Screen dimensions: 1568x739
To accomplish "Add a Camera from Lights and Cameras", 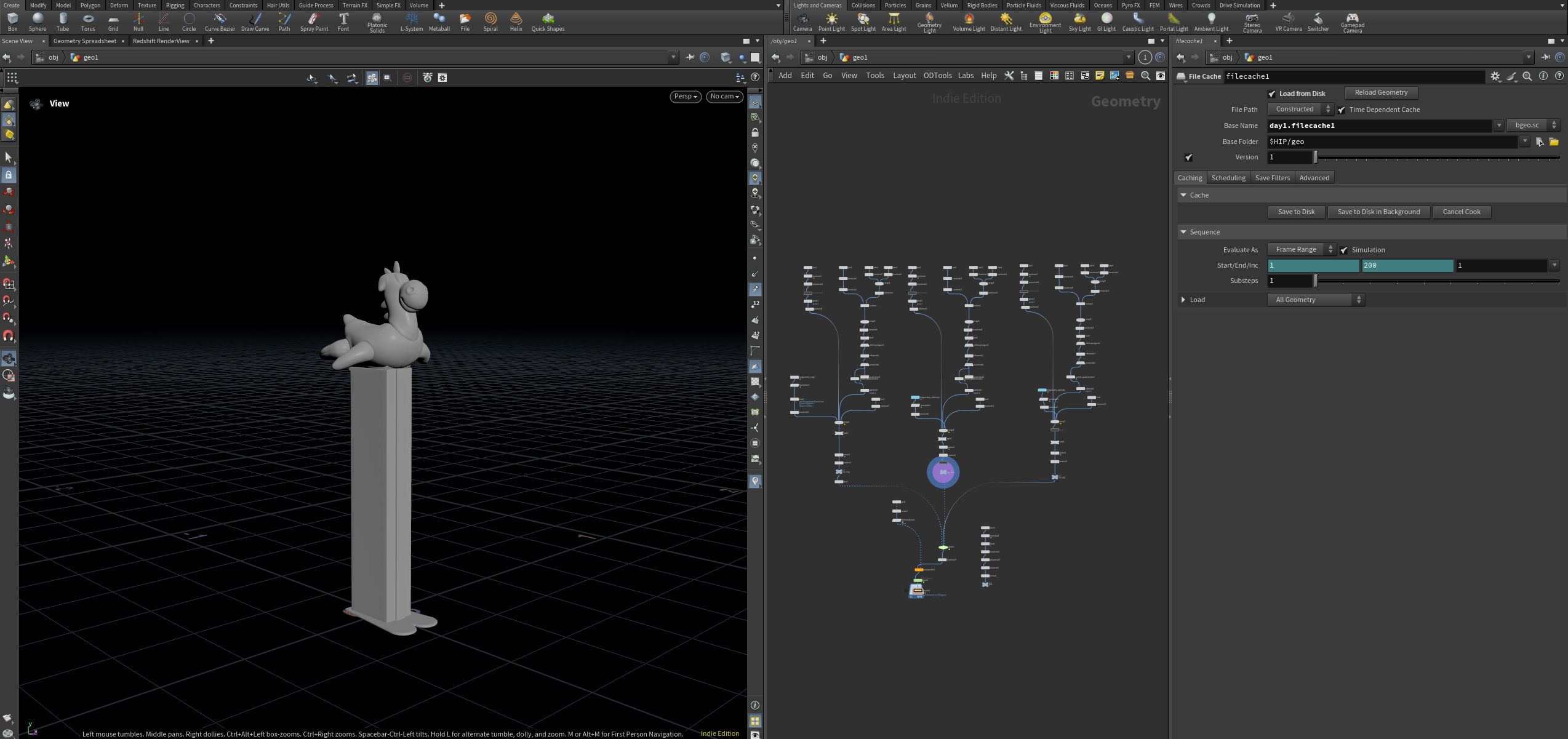I will [x=802, y=22].
